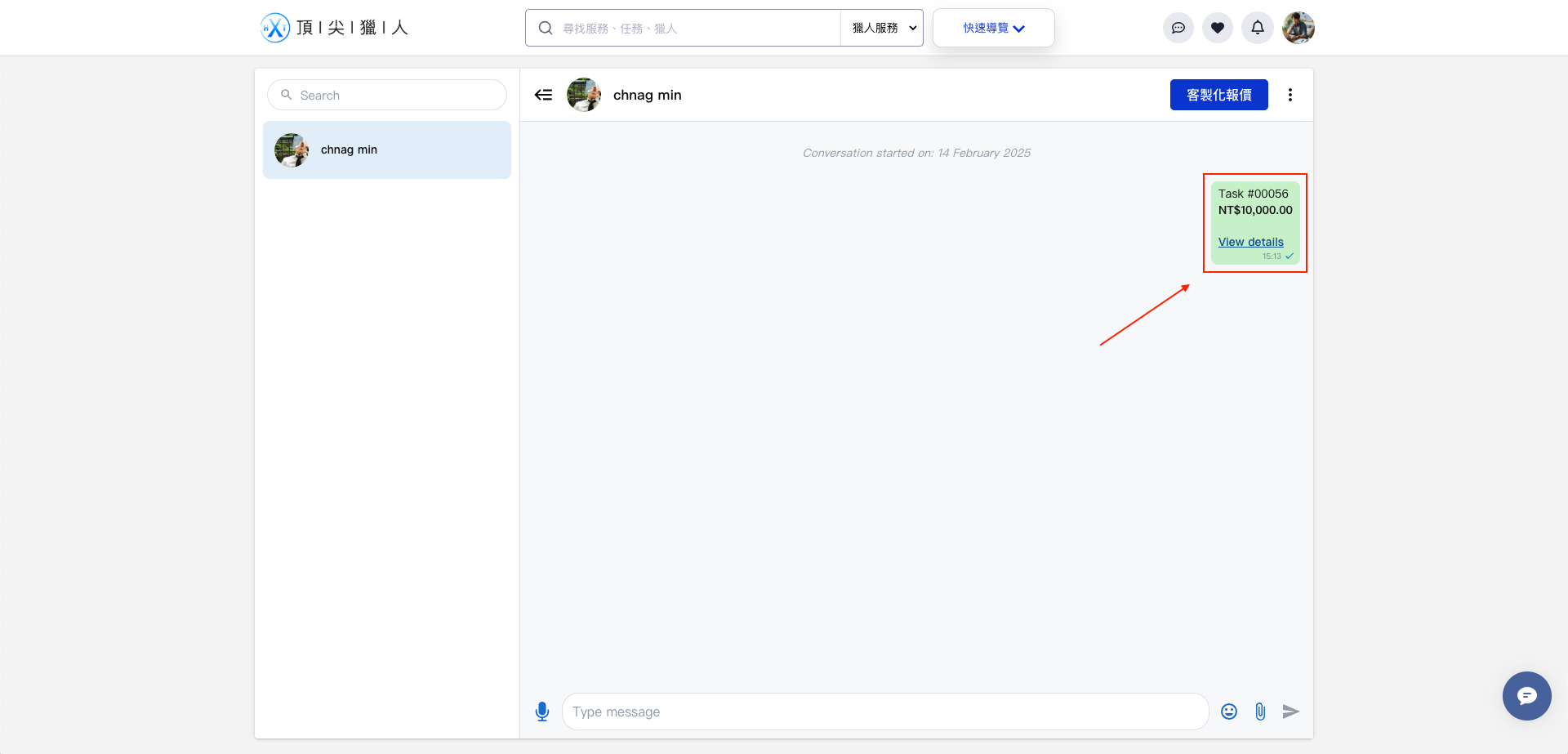Click the microphone voice message icon
The height and width of the screenshot is (754, 1568).
pyautogui.click(x=542, y=712)
